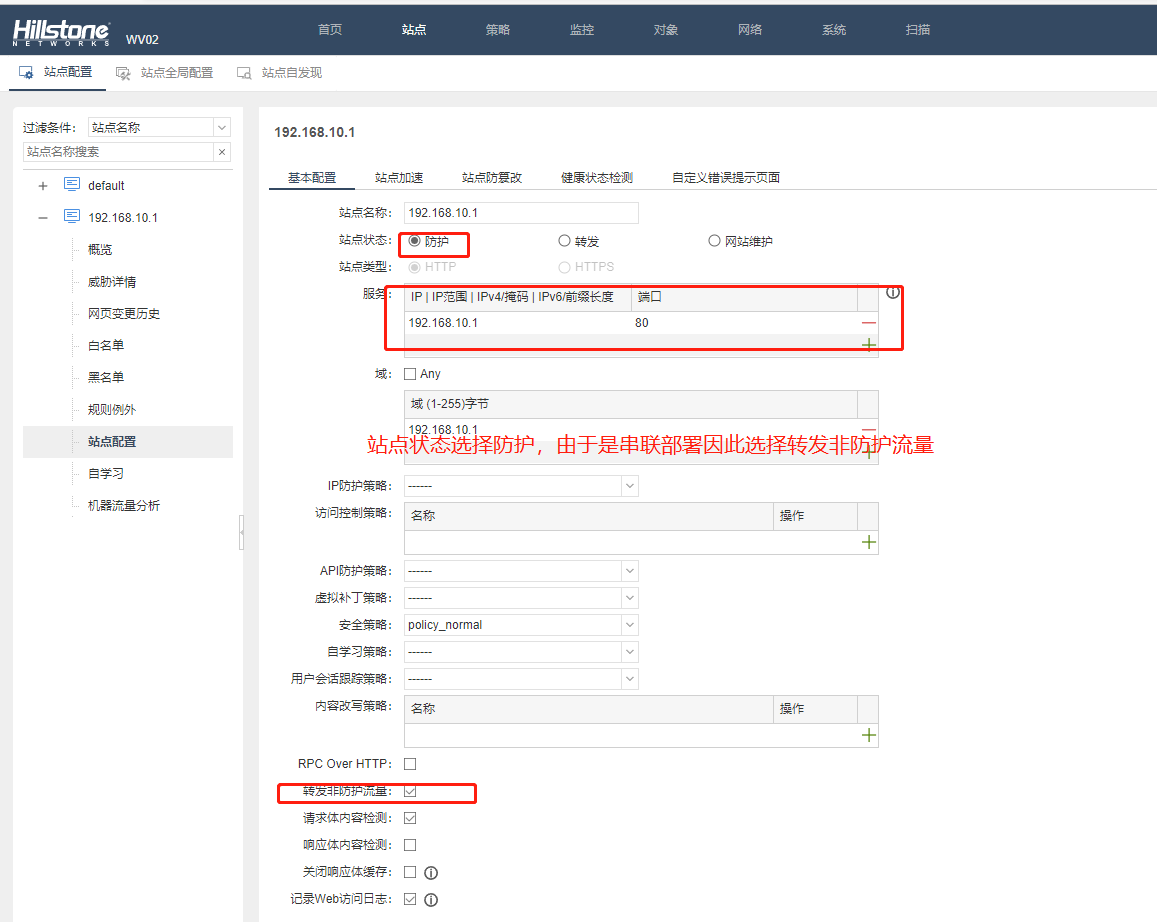The image size is (1157, 922).
Task: Click the Hillstone Networks logo
Action: [x=61, y=32]
